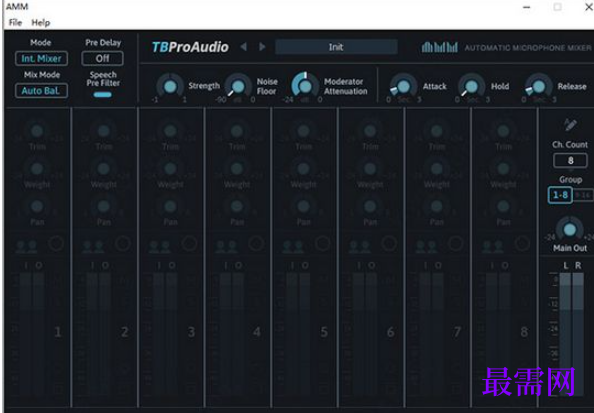Toggle channel 8 circle button
The image size is (594, 413).
(522, 244)
